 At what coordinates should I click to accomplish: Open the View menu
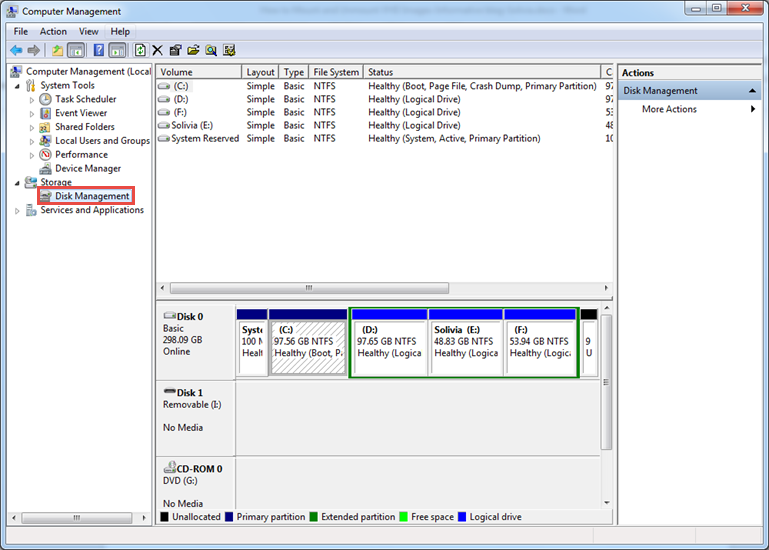89,31
